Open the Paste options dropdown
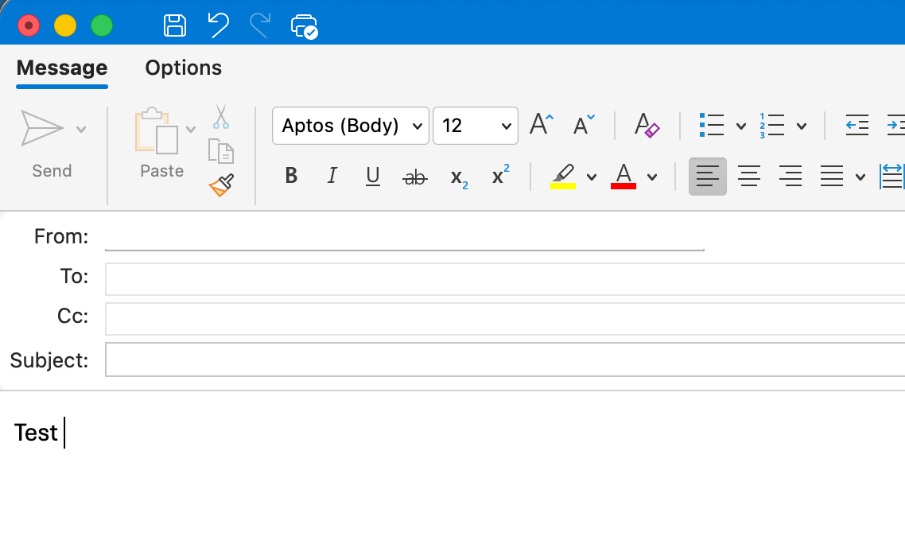This screenshot has width=905, height=540. [191, 129]
